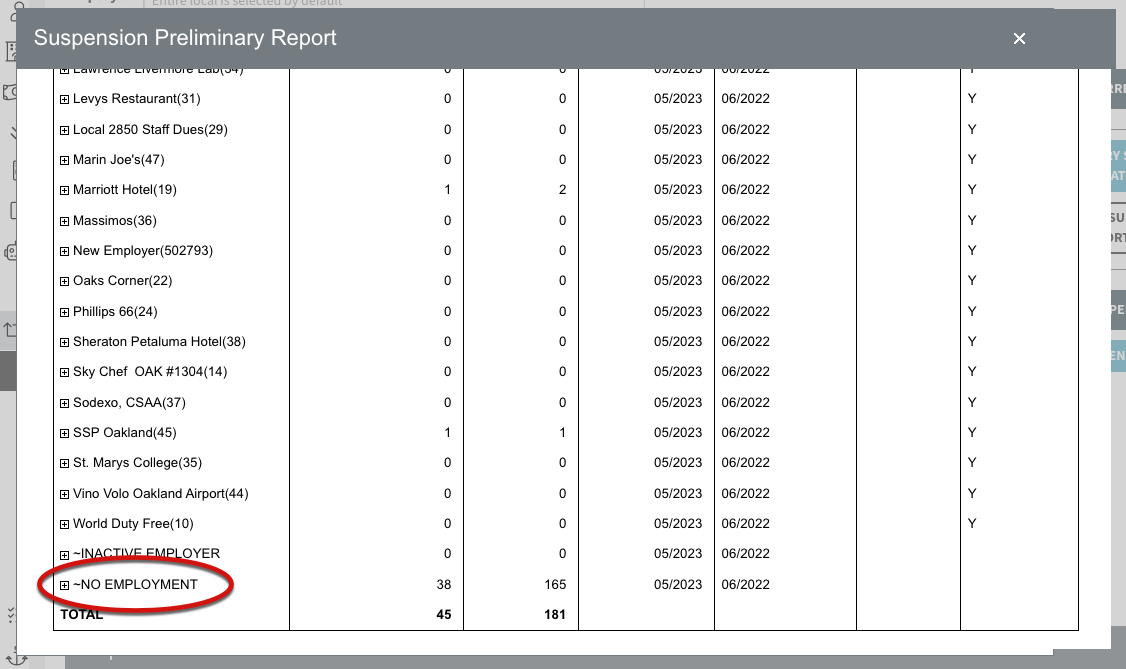Screen dimensions: 1126x669
Task: Expand the ~NO EMPLOYMENT row
Action: click(x=65, y=586)
